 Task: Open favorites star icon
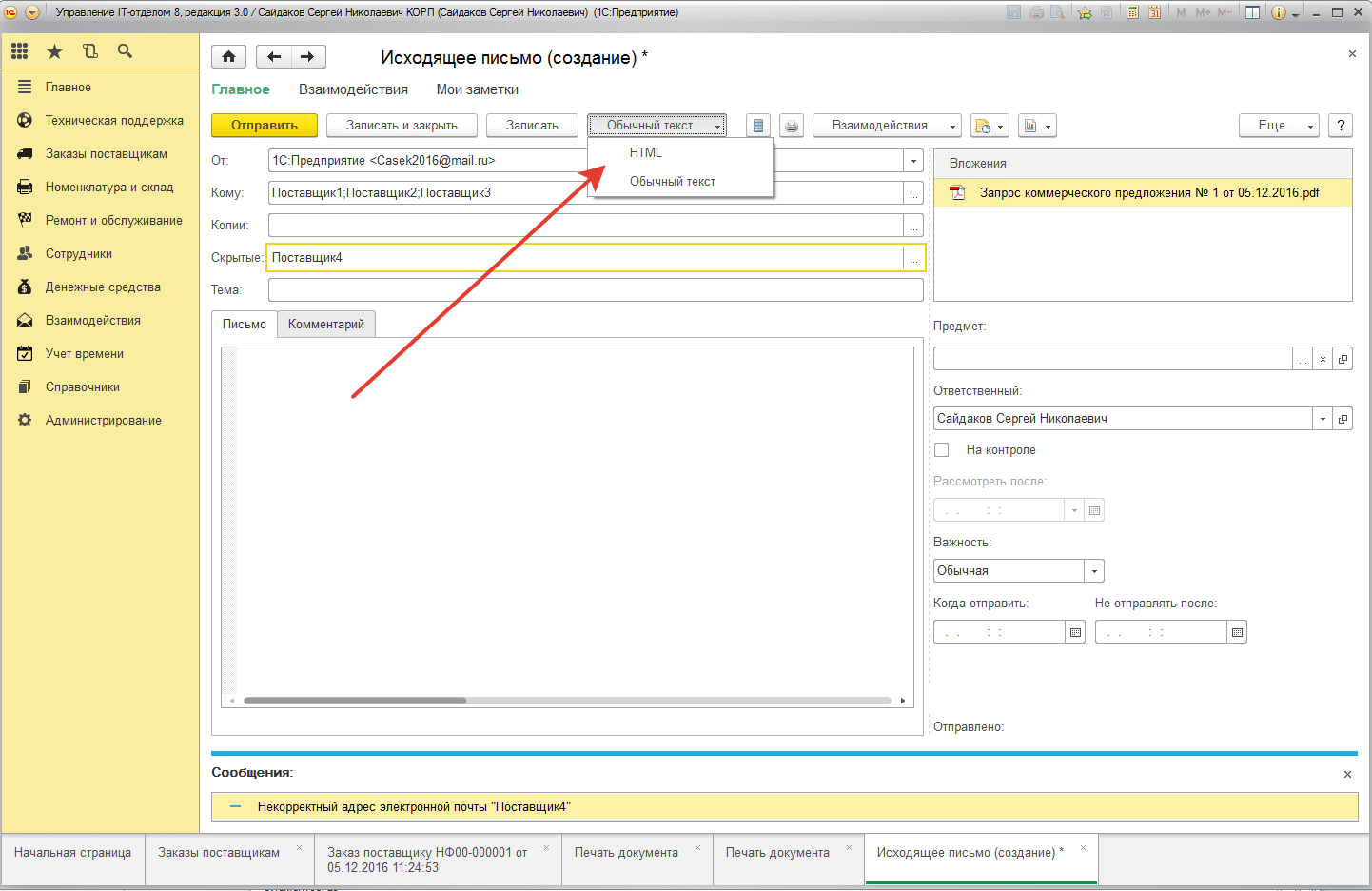(55, 51)
